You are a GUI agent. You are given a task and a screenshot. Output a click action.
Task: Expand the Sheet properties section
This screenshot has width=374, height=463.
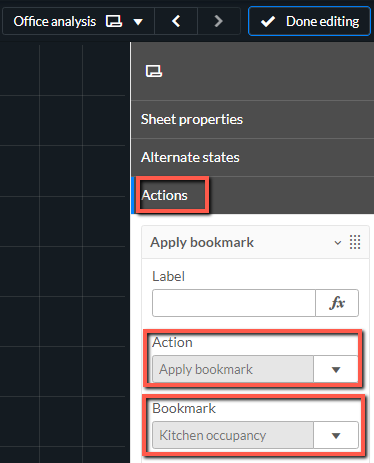(253, 119)
